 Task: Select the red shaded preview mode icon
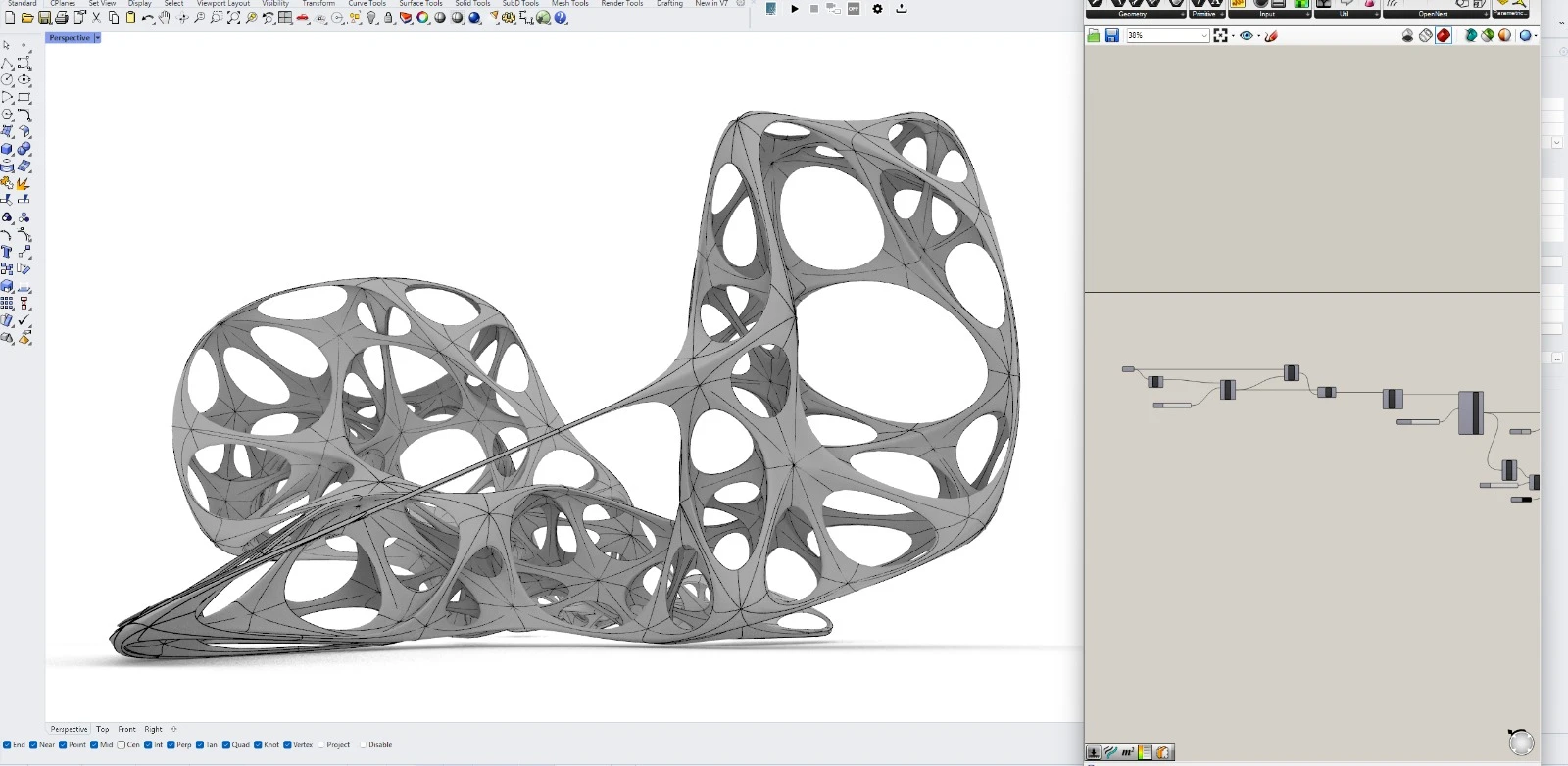click(x=1444, y=36)
